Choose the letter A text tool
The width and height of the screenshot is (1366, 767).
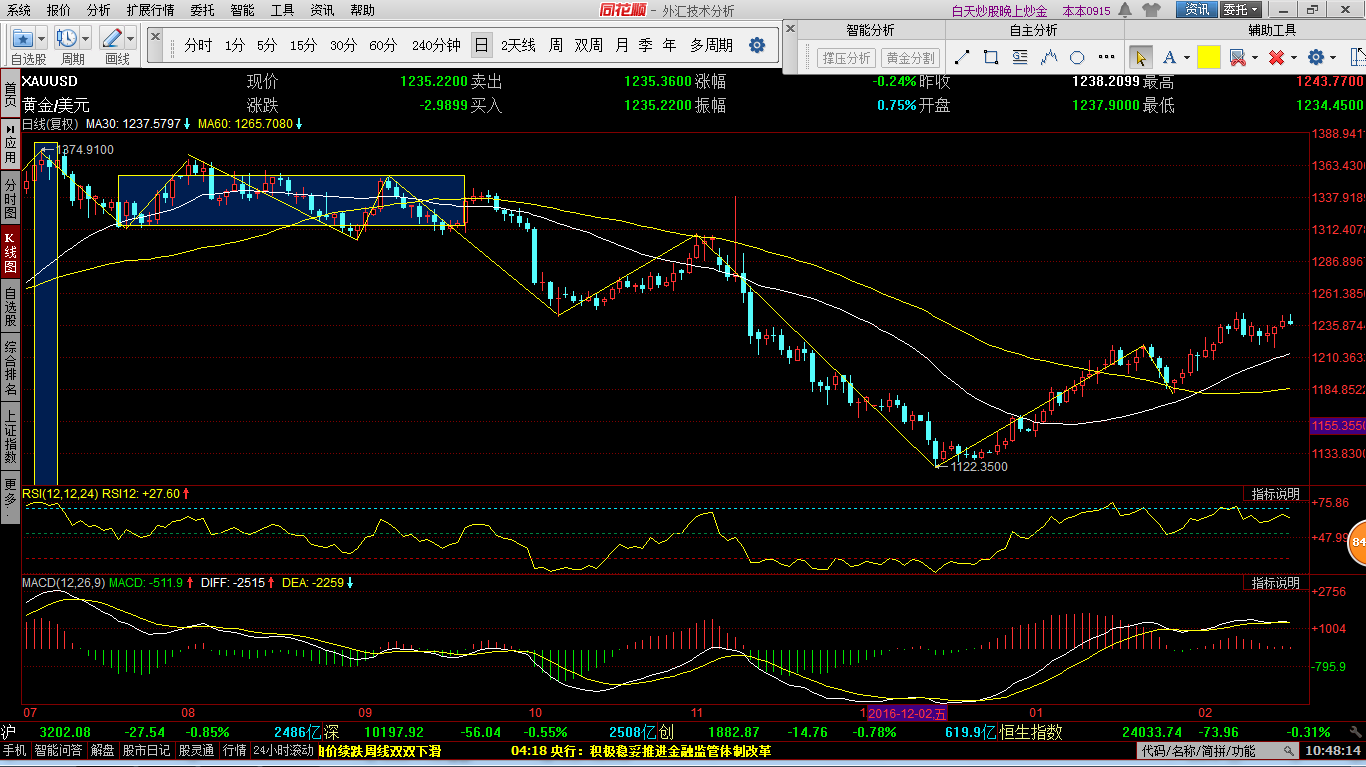[x=1169, y=57]
